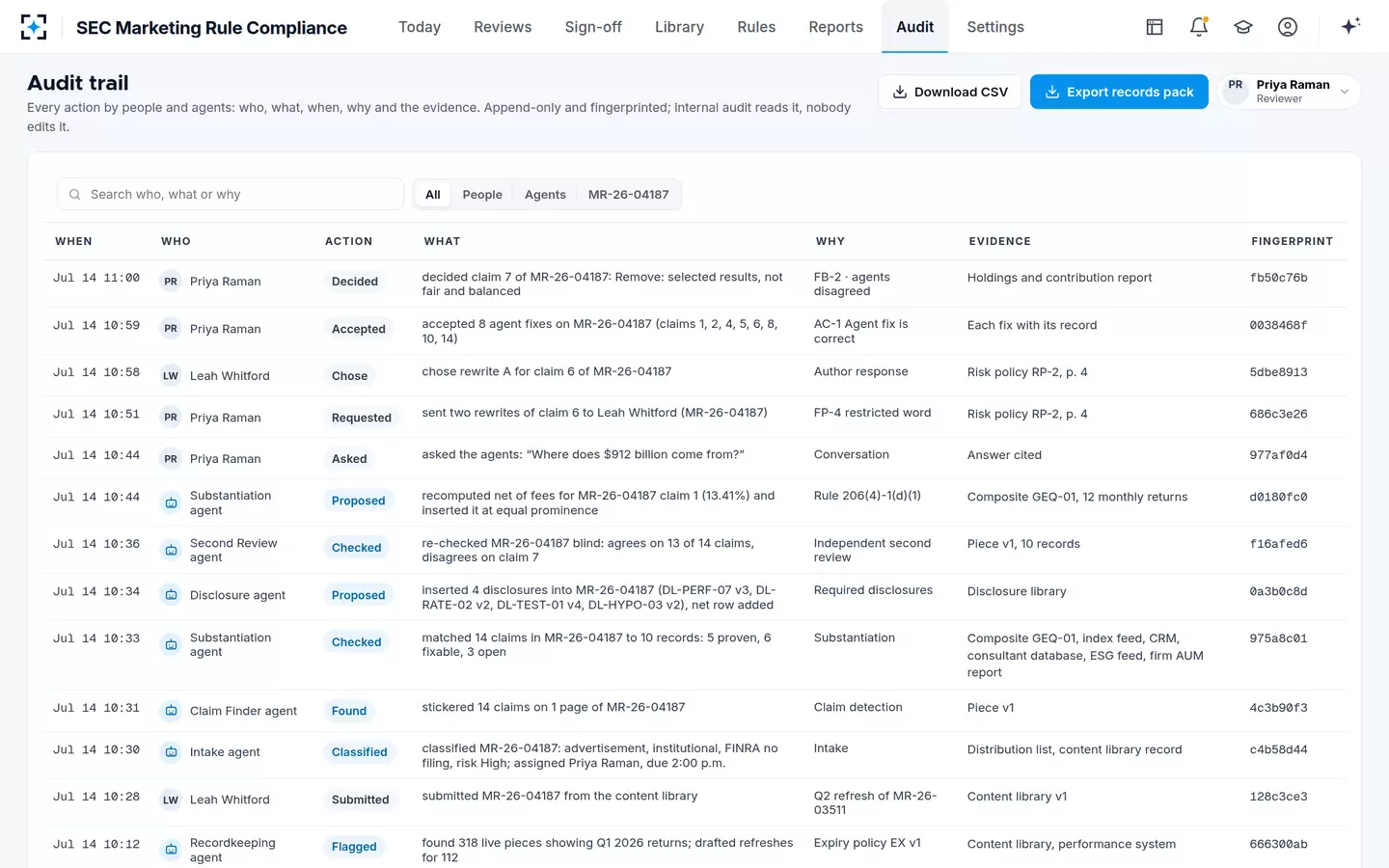Click agent icon in the 10:33 Substantiation row

pos(171,644)
